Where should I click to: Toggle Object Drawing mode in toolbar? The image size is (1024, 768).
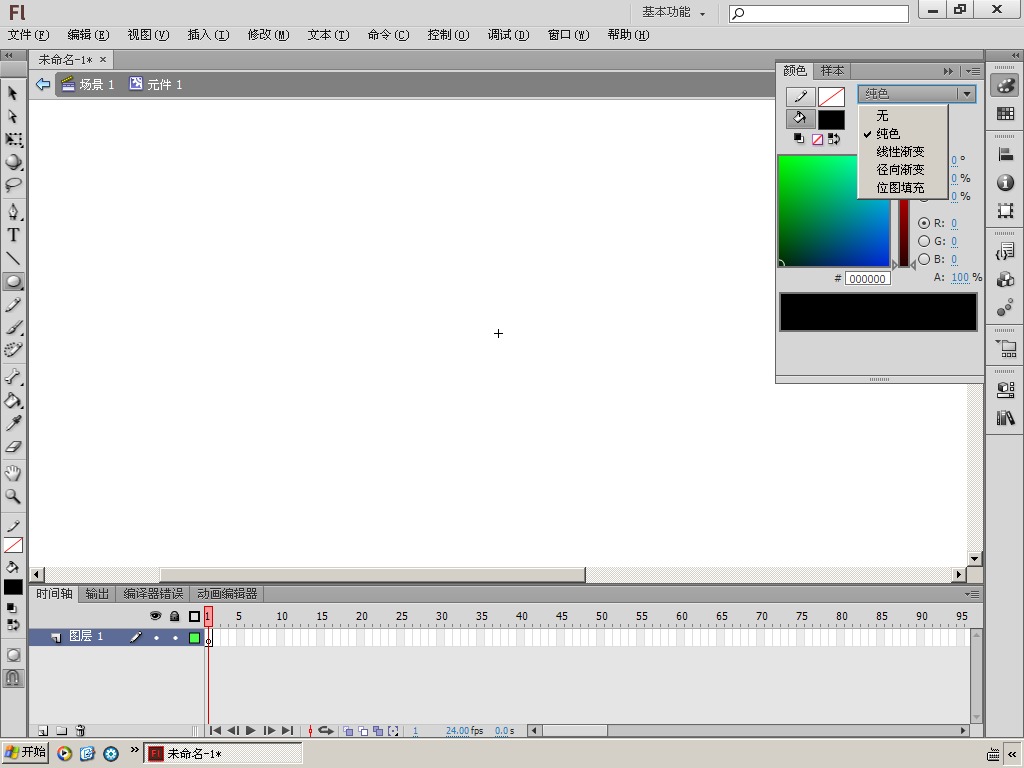pos(13,655)
